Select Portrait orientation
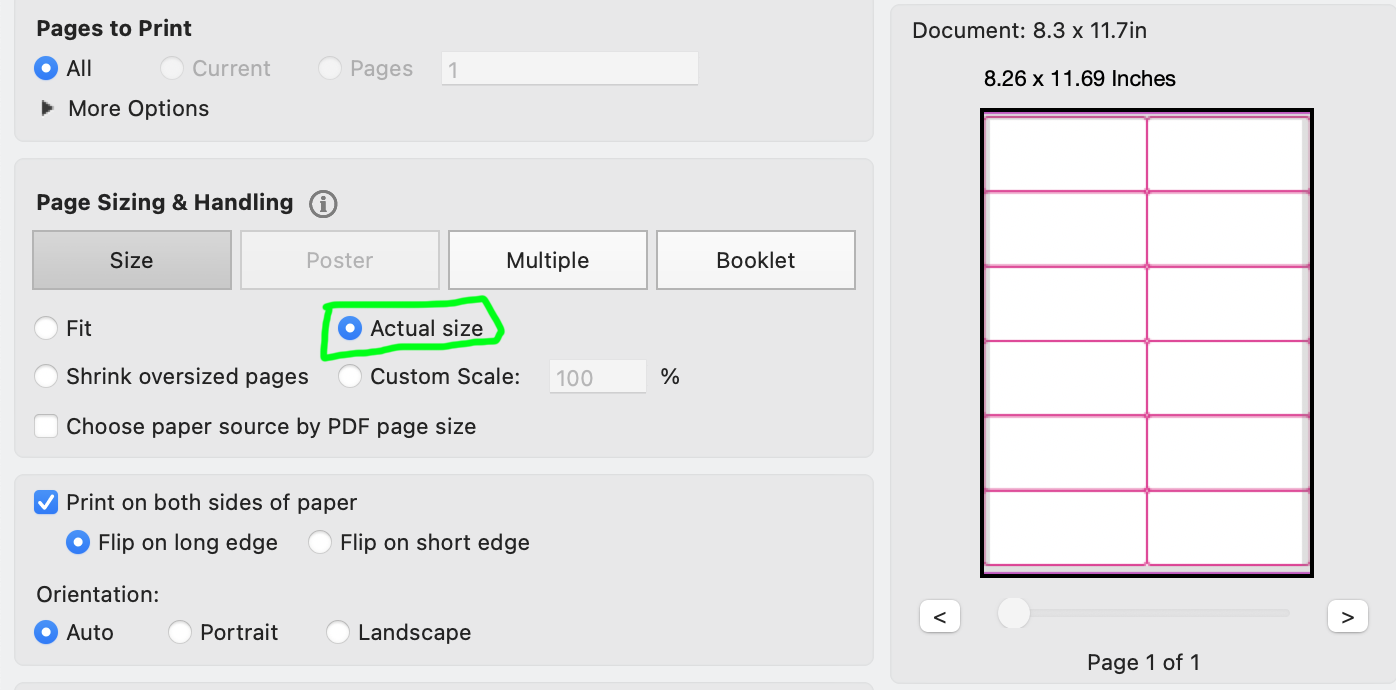This screenshot has height=690, width=1396. pyautogui.click(x=180, y=632)
